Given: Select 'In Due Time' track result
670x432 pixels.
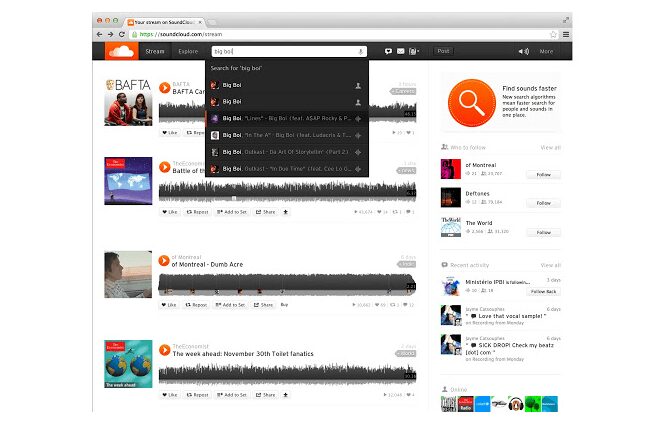Looking at the screenshot, I should click(x=287, y=169).
